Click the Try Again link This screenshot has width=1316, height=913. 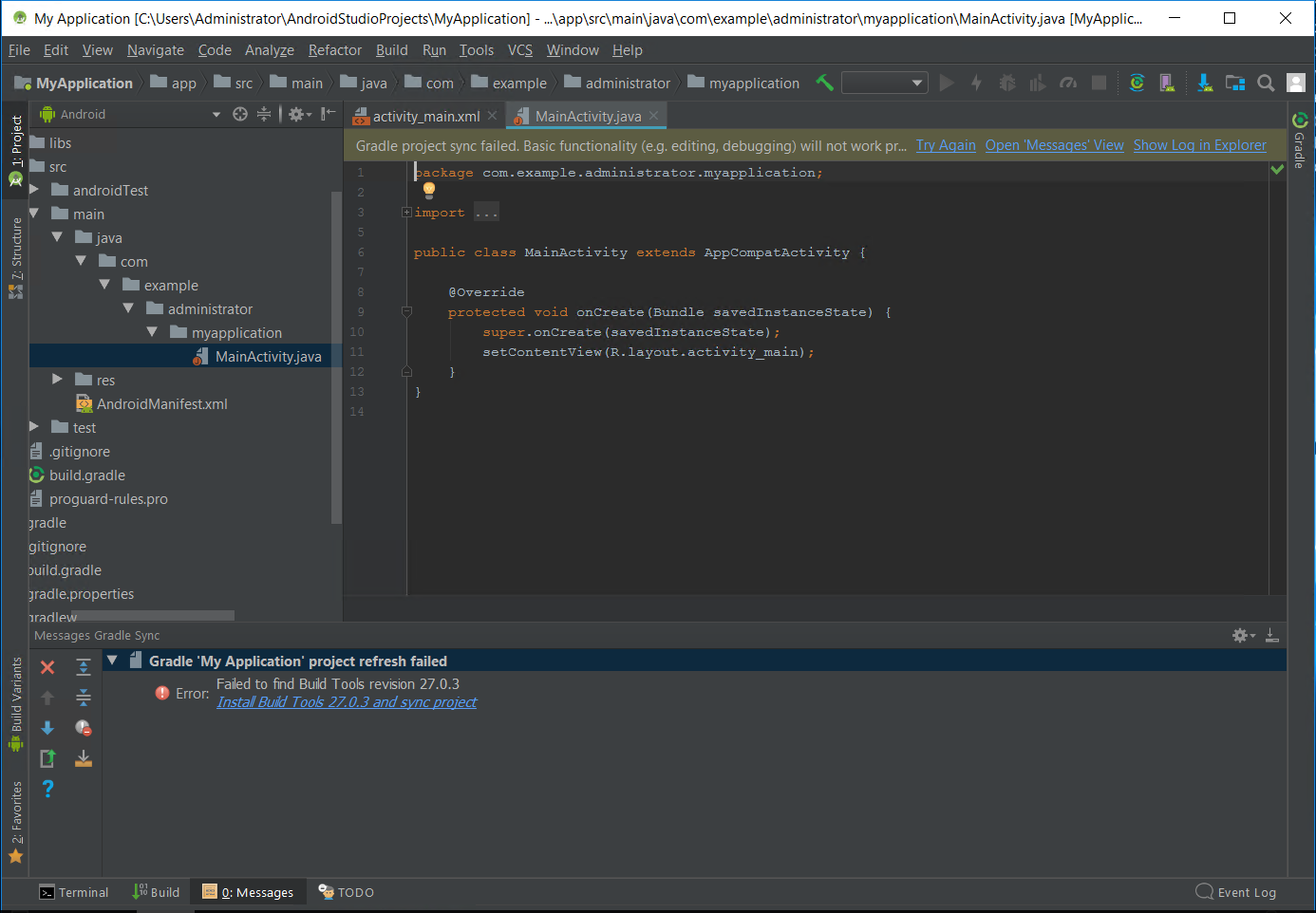(x=946, y=145)
